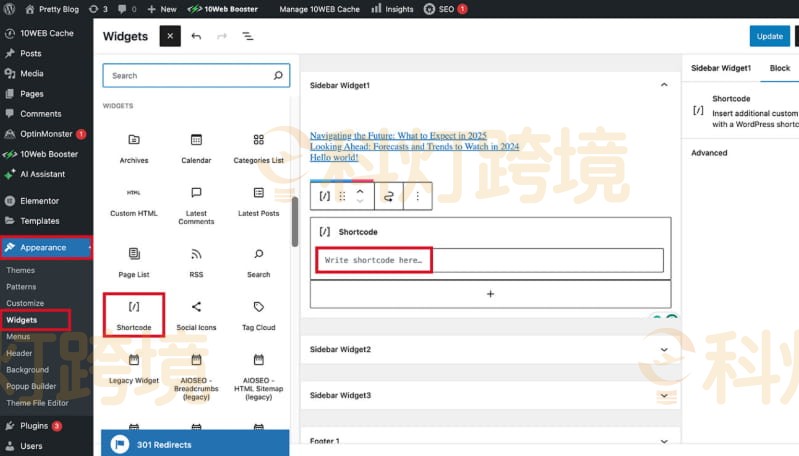Click the Write shortcode here field
The image size is (799, 456).
[489, 260]
